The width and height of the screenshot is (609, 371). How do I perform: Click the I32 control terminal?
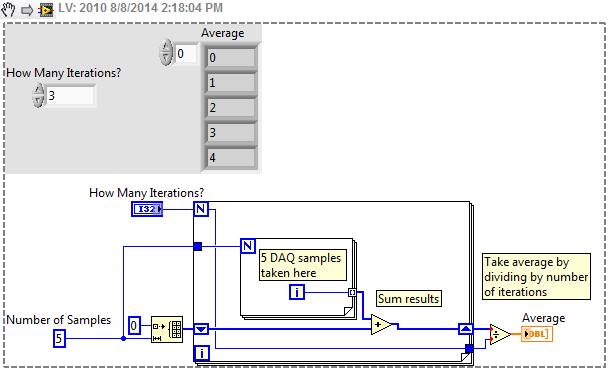click(147, 209)
